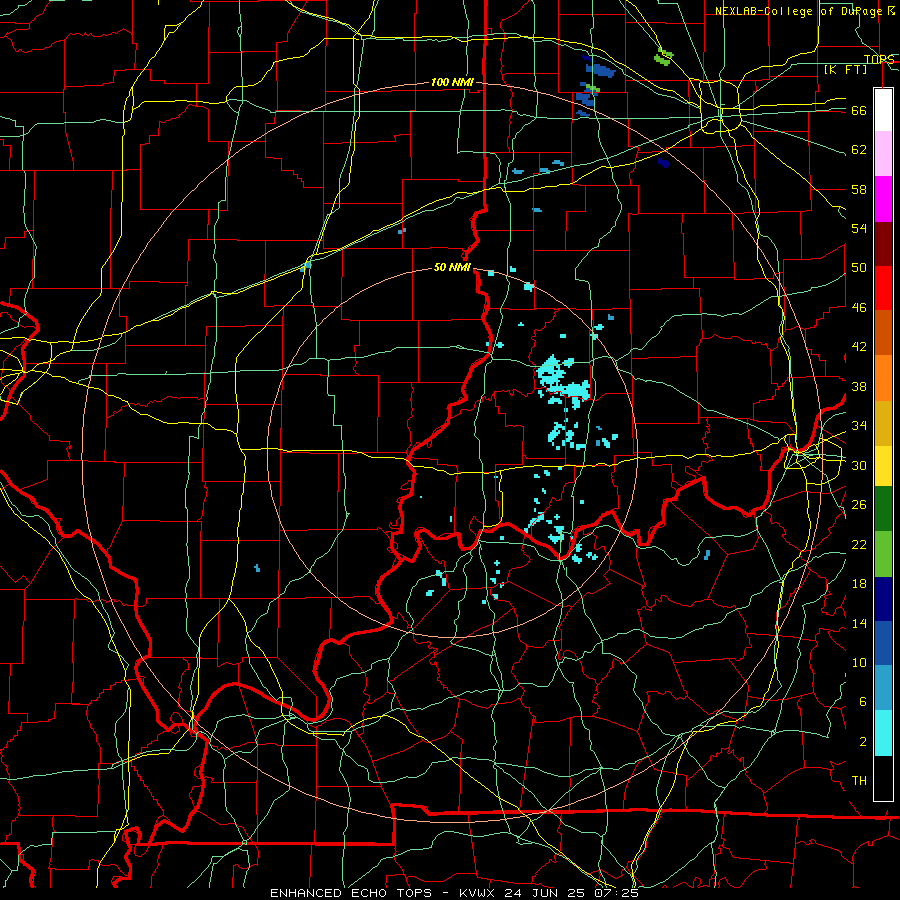Click the '[K FT]' units label

point(845,70)
